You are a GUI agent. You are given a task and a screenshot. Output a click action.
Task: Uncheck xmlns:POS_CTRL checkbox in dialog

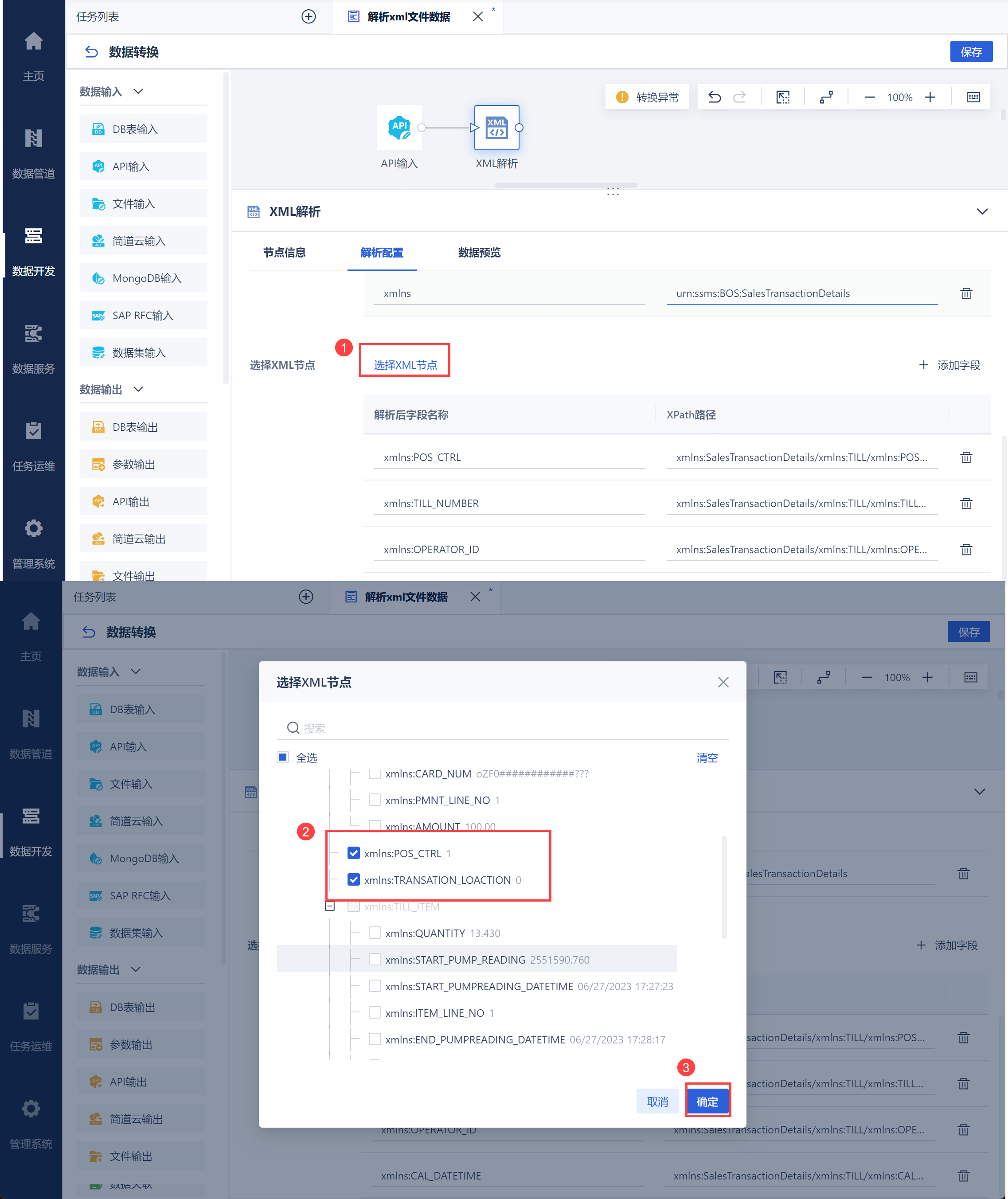pos(354,853)
